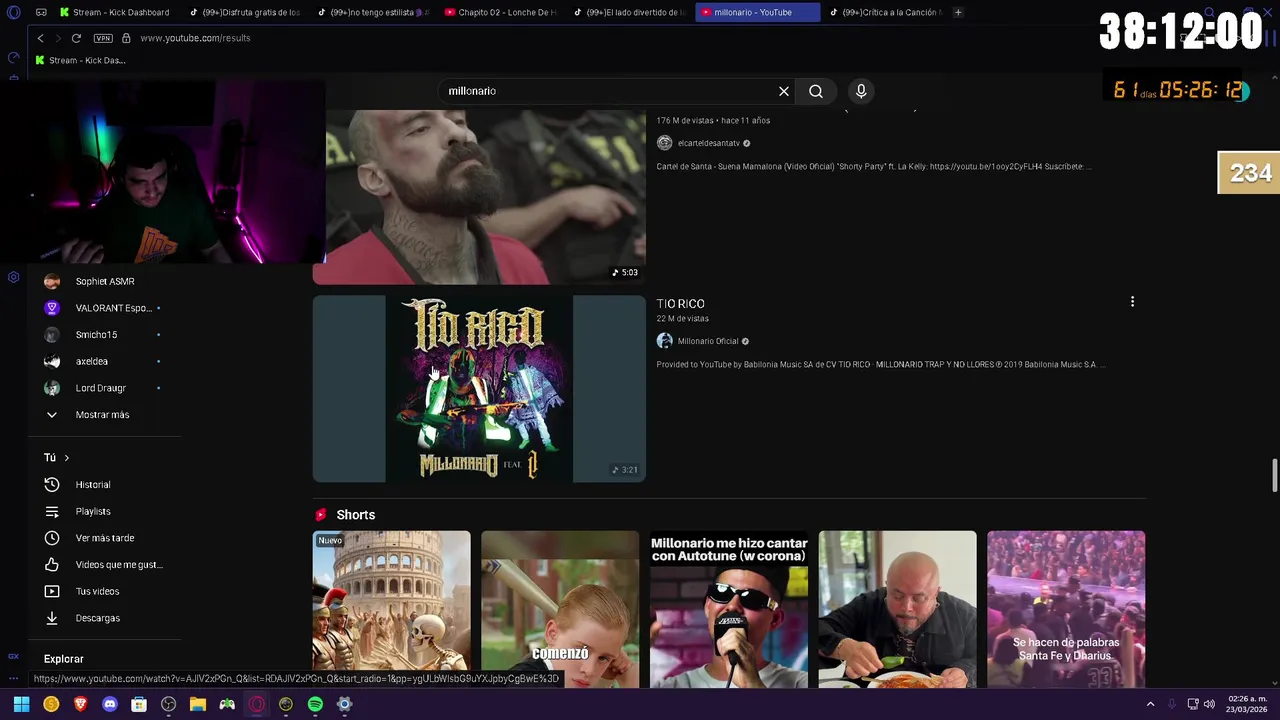Switch to '(99+)Disfruta gratis de los' tab

(245, 12)
